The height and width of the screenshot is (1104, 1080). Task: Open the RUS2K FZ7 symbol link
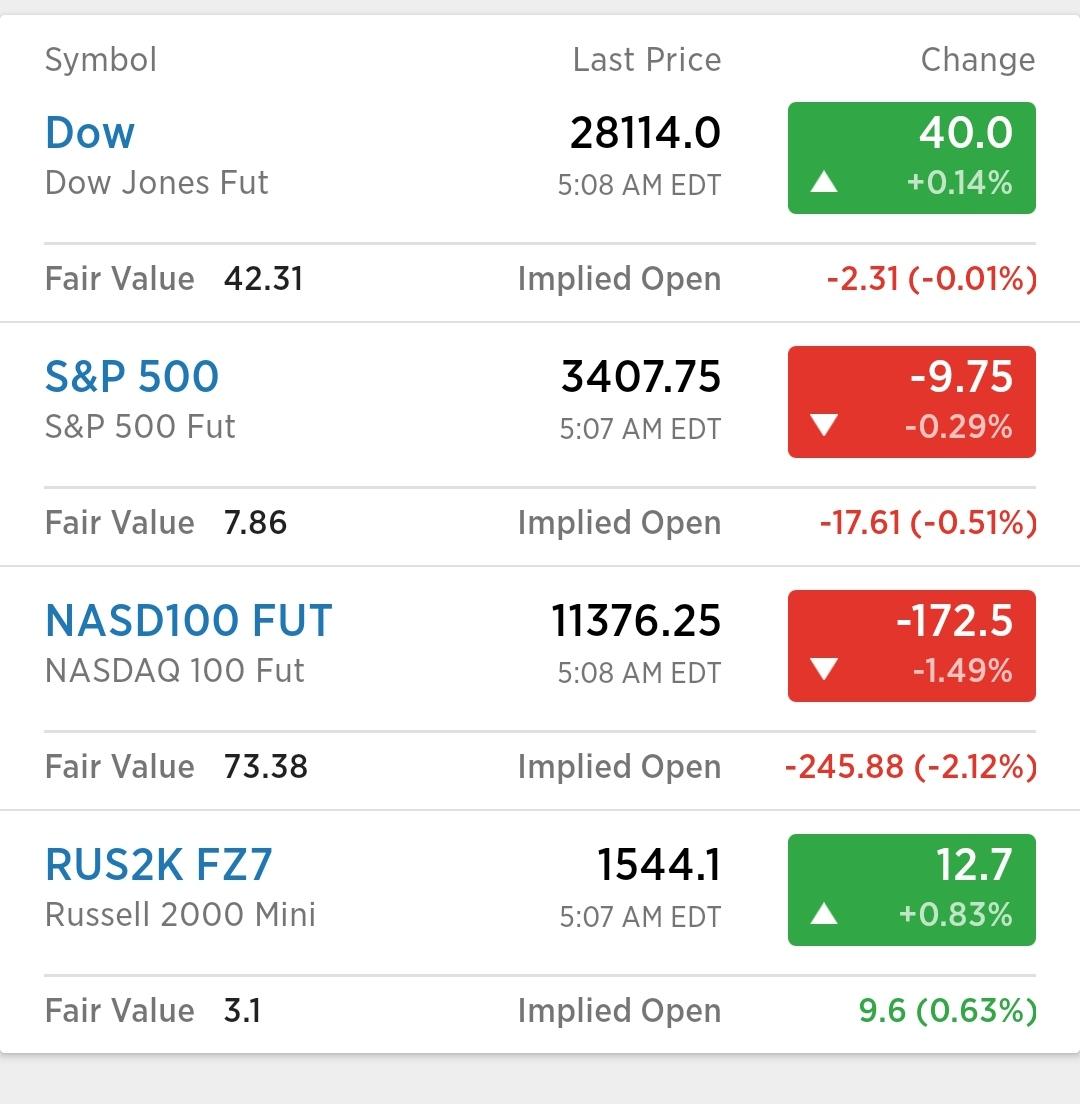[159, 865]
